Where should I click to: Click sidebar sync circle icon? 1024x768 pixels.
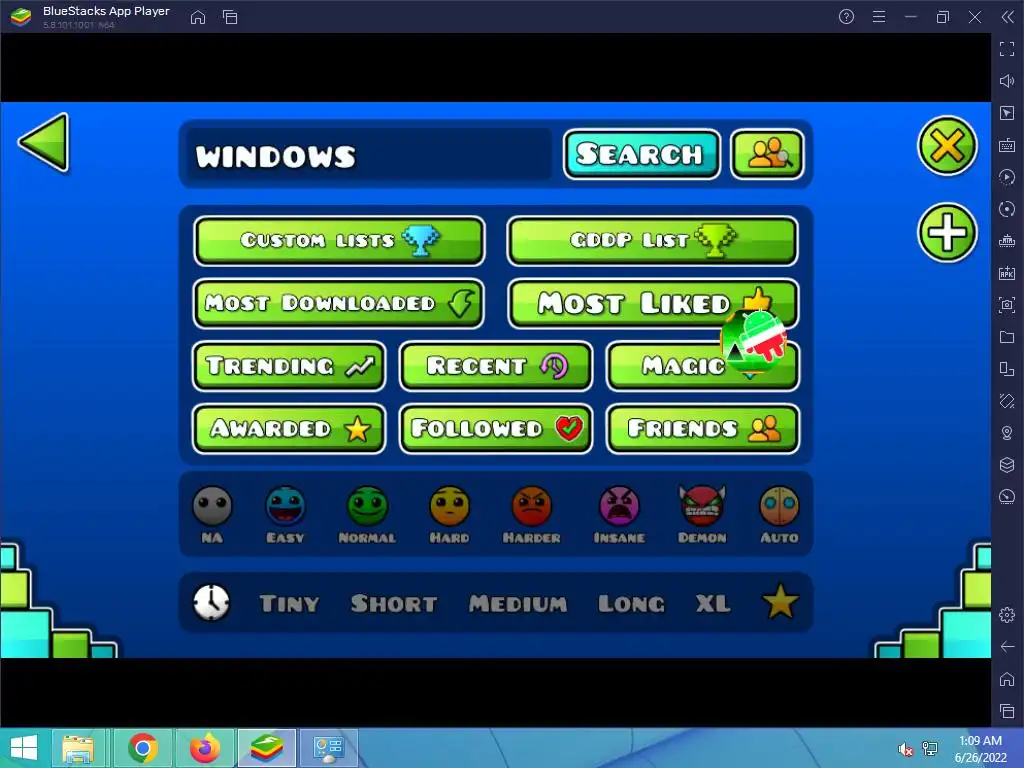coord(1007,209)
